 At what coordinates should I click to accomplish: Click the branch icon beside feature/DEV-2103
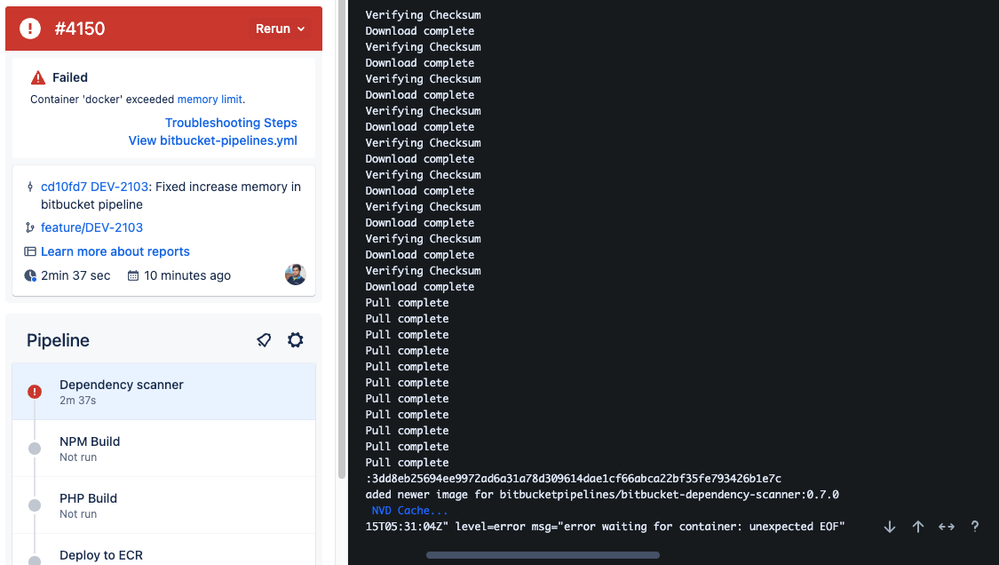click(x=30, y=227)
